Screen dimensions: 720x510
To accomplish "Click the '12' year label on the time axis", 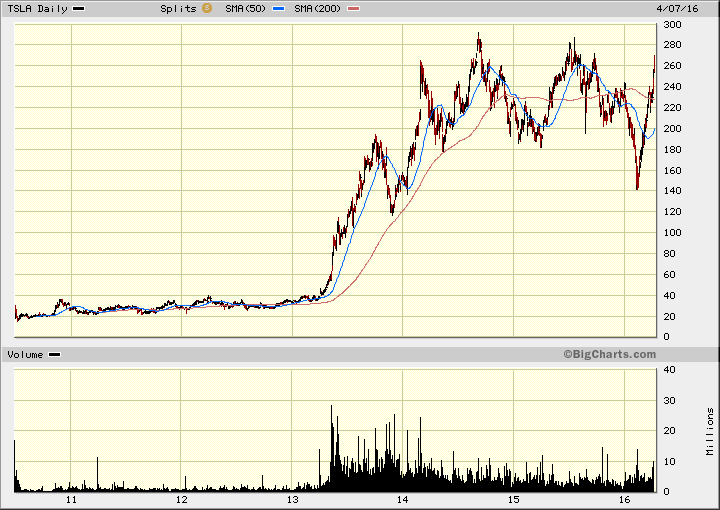I will click(181, 499).
